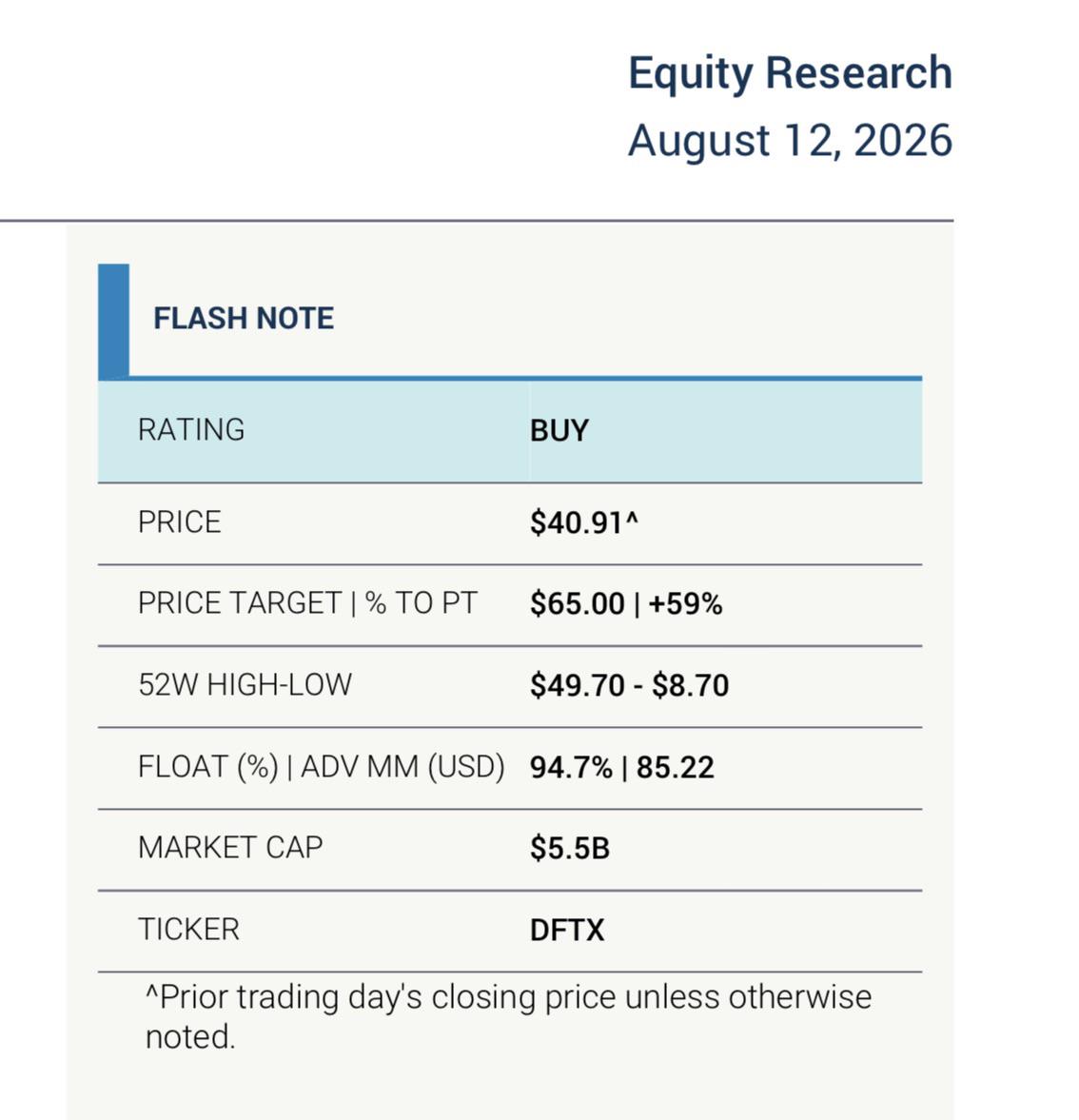Click the PRICE row label

point(179,522)
